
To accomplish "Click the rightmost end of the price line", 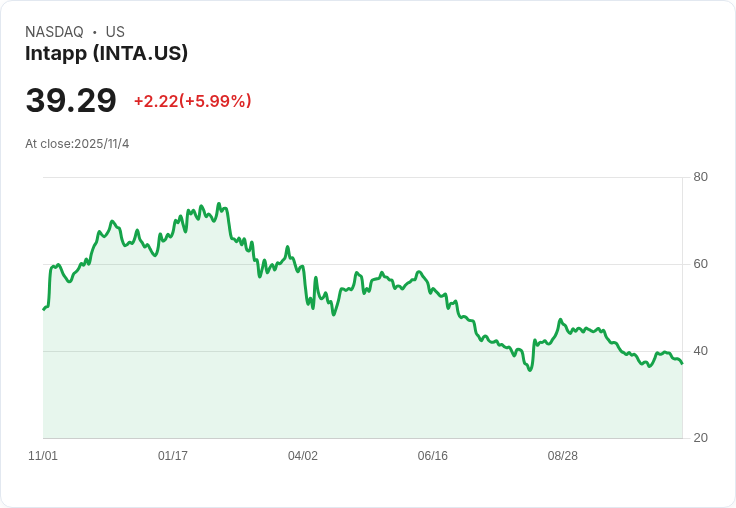I will (682, 363).
